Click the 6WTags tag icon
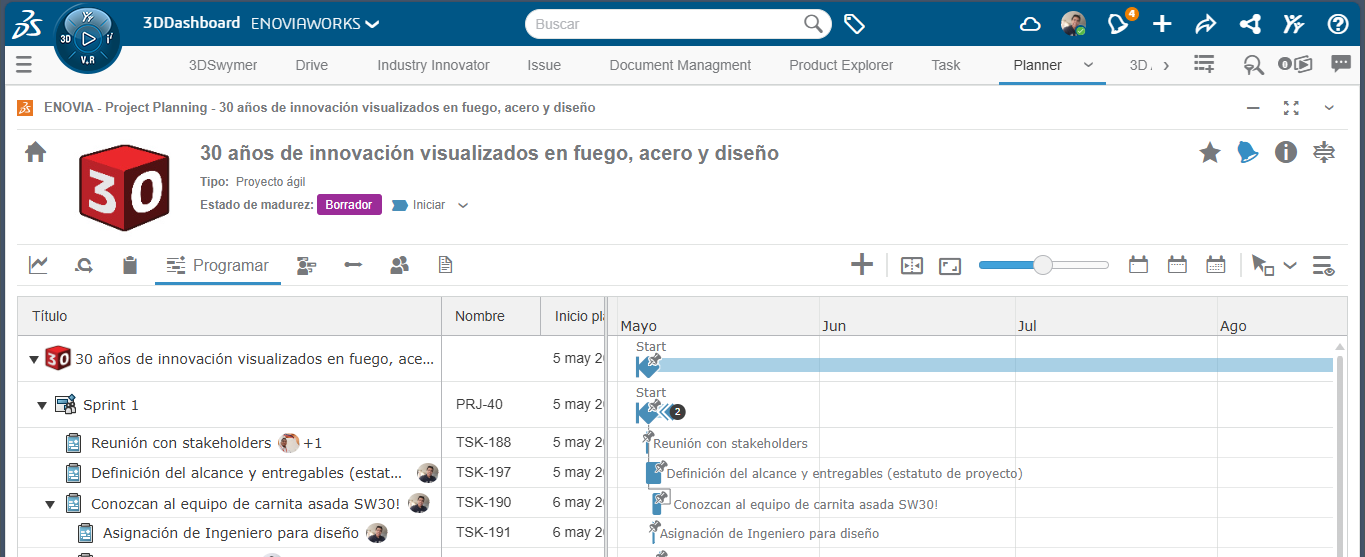This screenshot has width=1365, height=557. [854, 24]
